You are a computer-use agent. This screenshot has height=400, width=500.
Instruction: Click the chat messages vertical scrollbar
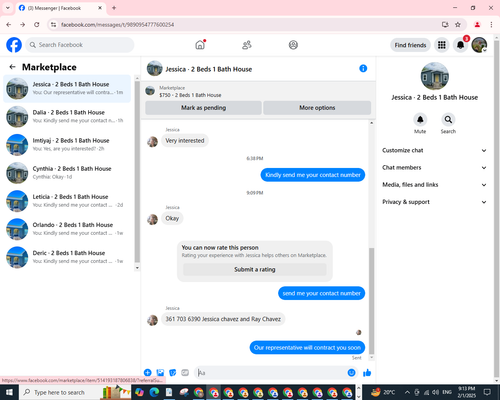coord(371,301)
